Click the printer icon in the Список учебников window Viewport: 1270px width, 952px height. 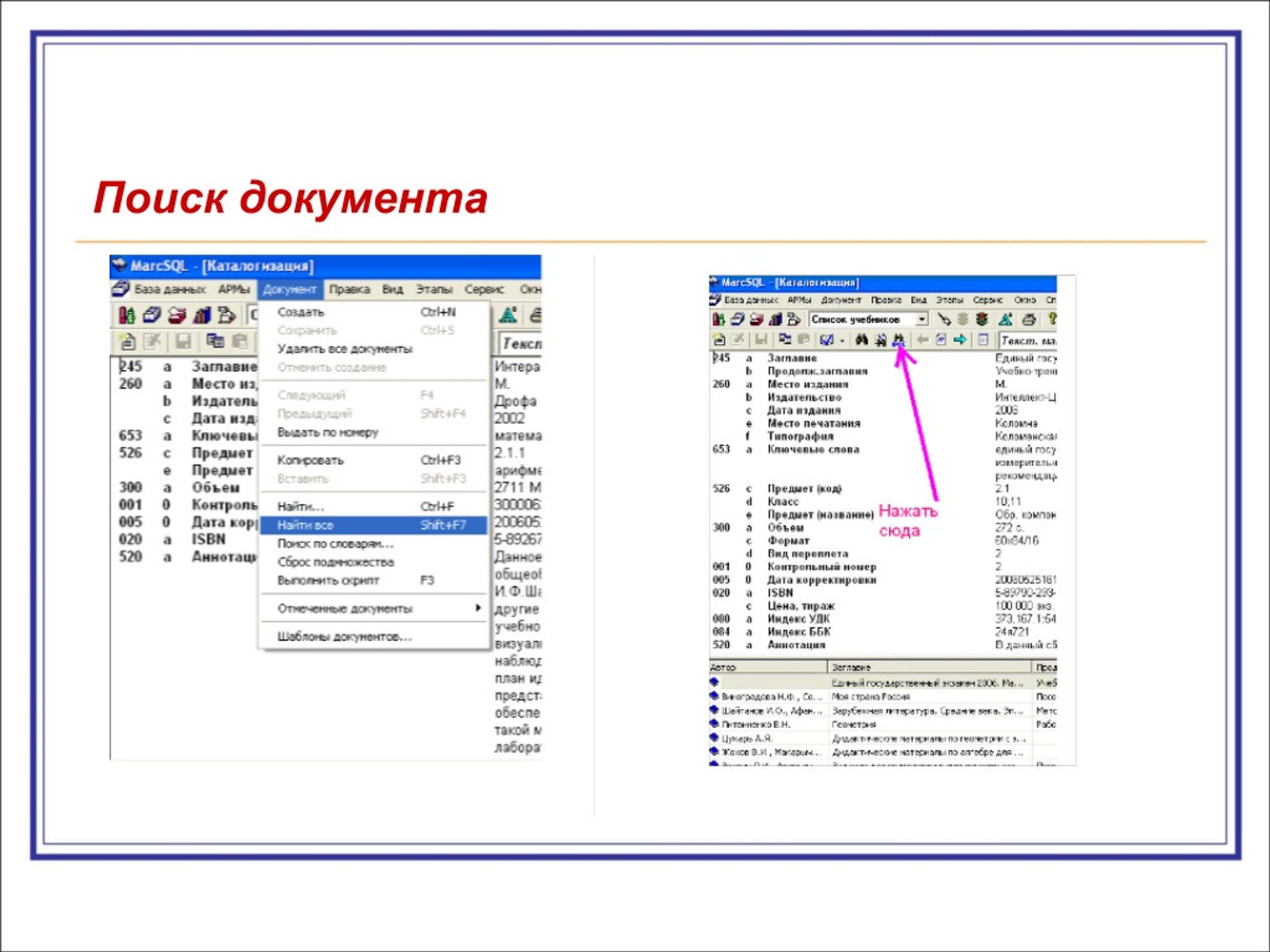[1029, 320]
